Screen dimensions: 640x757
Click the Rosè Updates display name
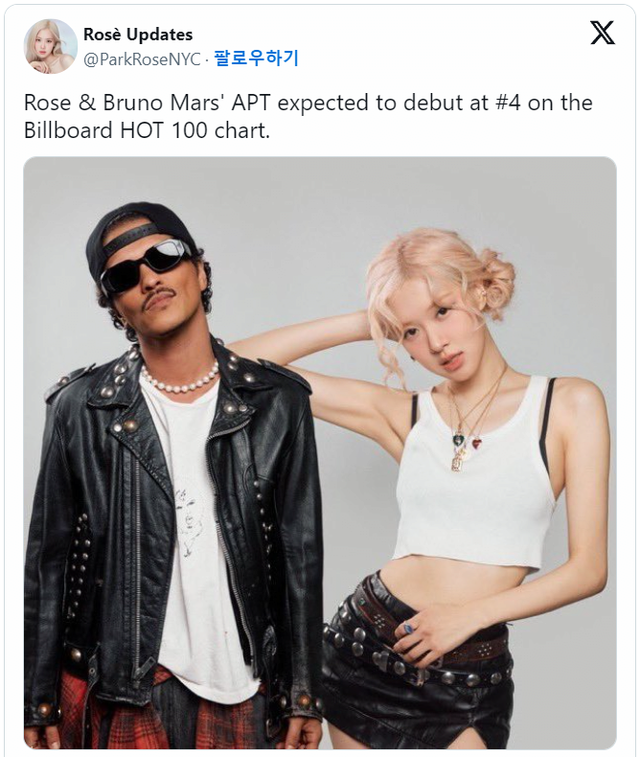pos(138,34)
